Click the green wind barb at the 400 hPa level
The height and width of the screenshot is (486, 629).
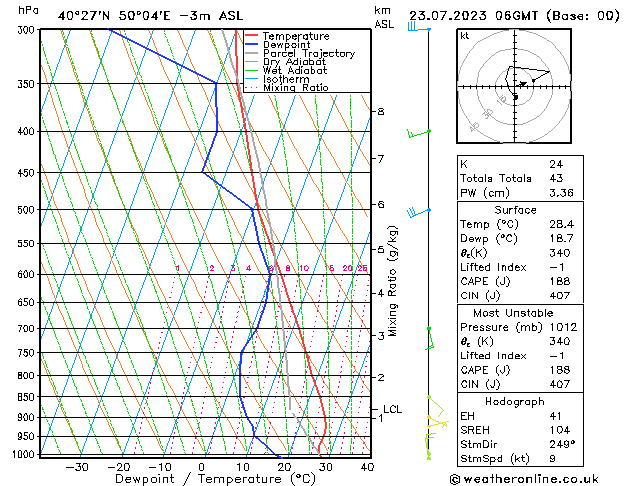pyautogui.click(x=419, y=133)
